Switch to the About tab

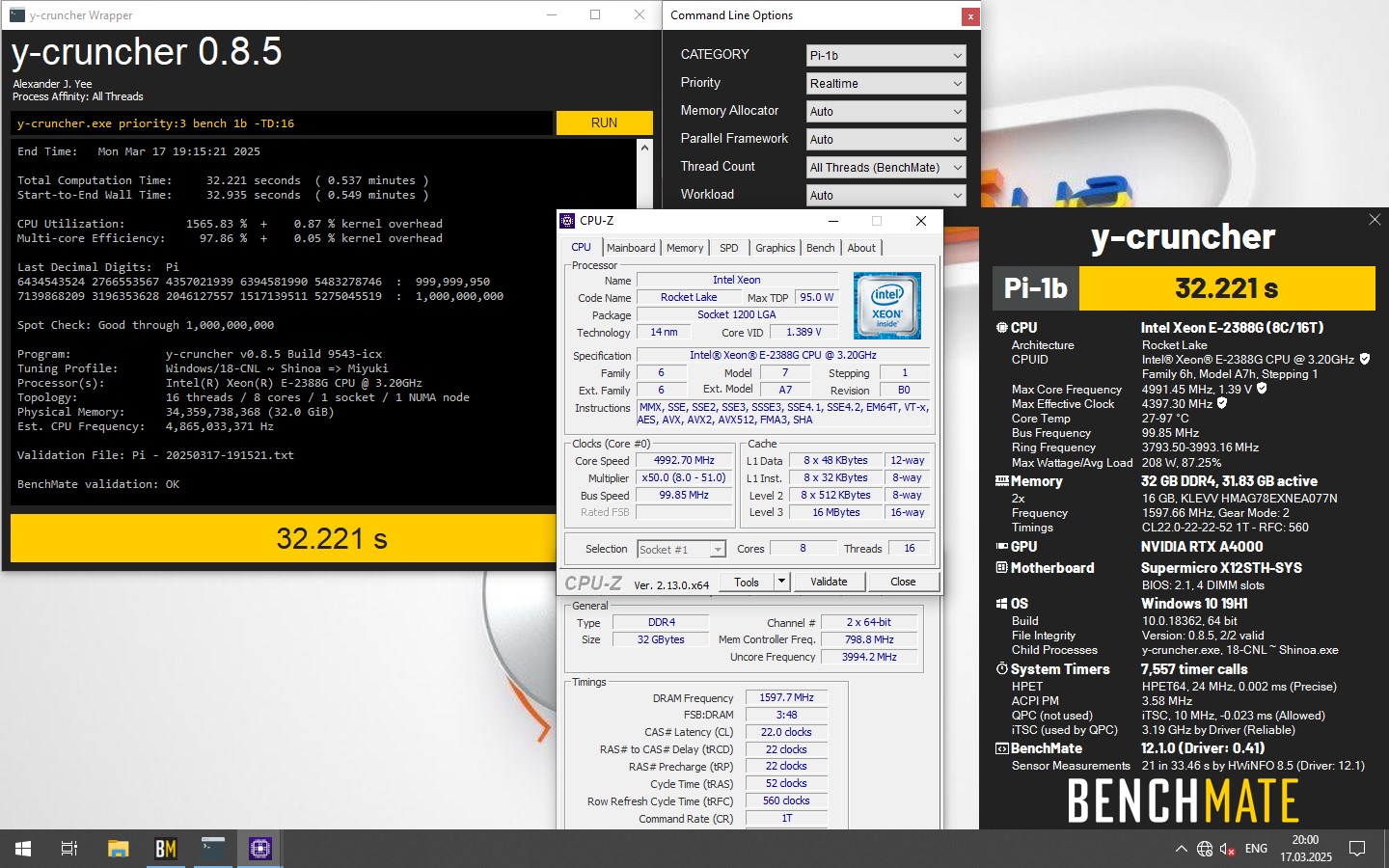click(x=861, y=248)
